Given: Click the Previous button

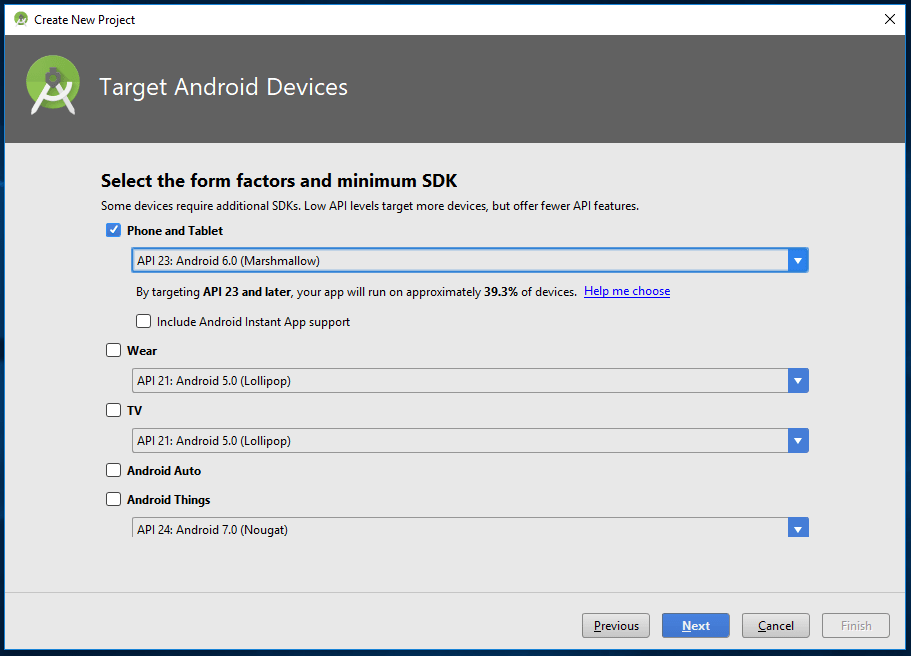Looking at the screenshot, I should pyautogui.click(x=616, y=626).
